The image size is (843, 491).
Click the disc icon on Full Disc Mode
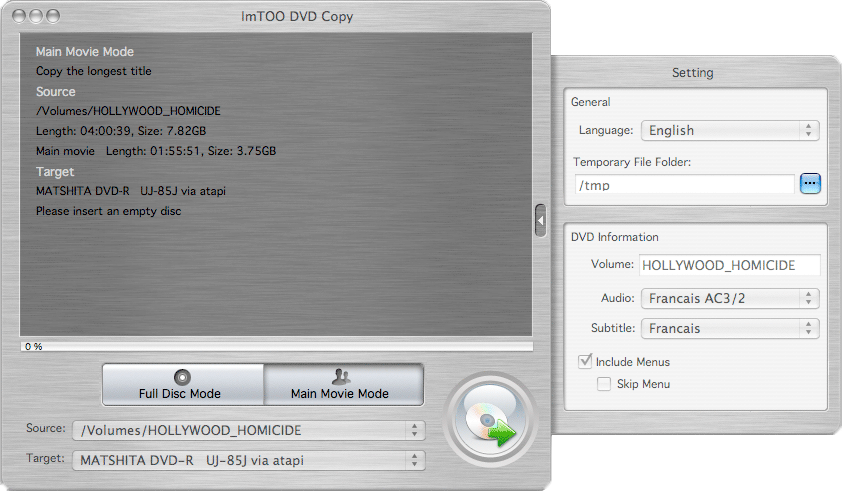pyautogui.click(x=182, y=378)
